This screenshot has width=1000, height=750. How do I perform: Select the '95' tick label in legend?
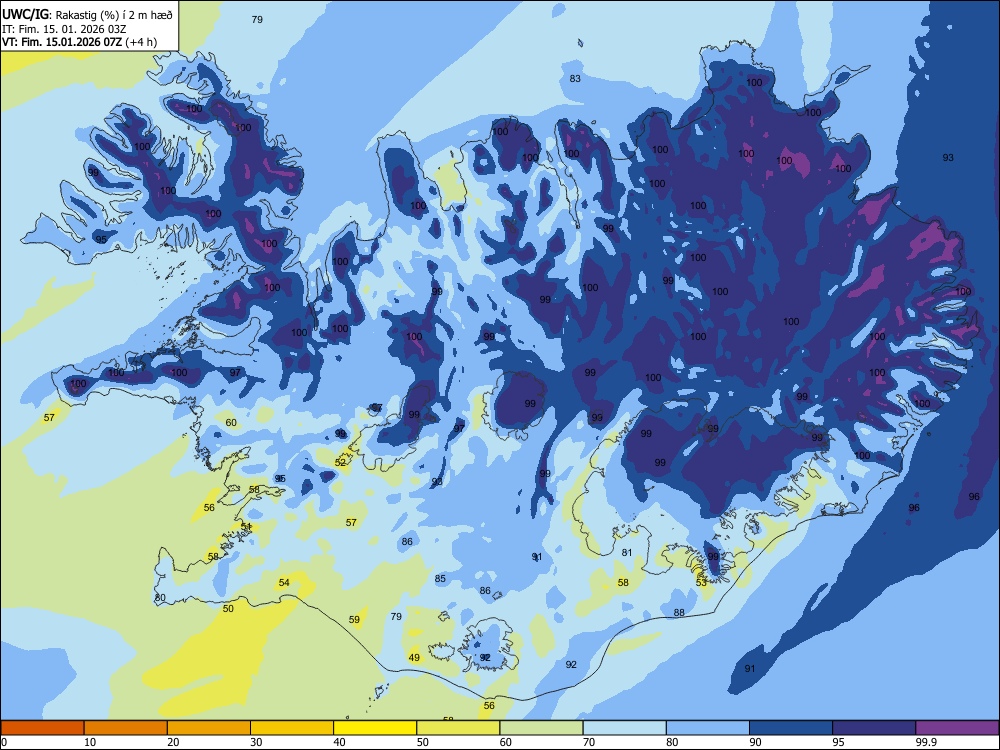click(839, 742)
